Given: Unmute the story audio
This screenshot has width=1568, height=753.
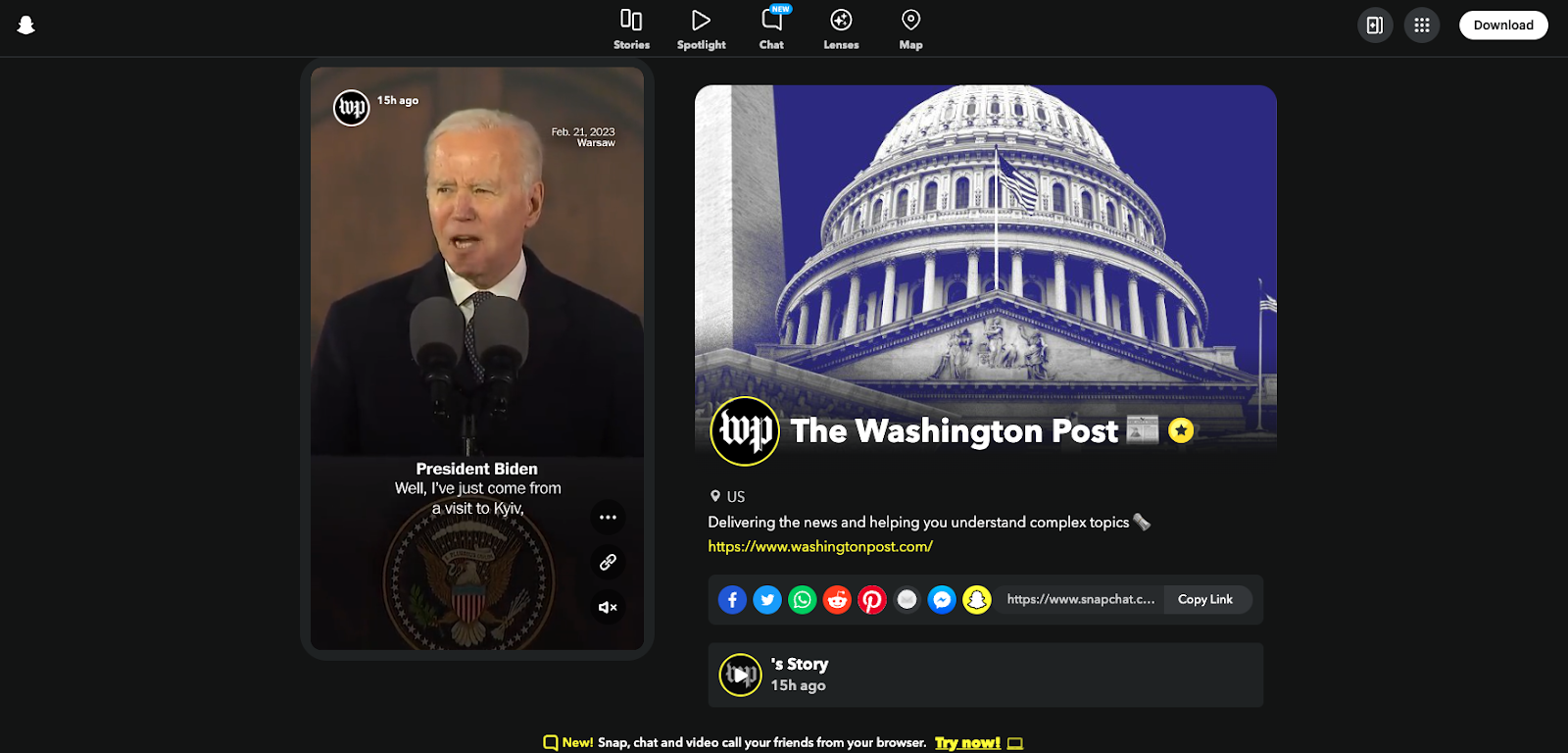Looking at the screenshot, I should coord(608,607).
